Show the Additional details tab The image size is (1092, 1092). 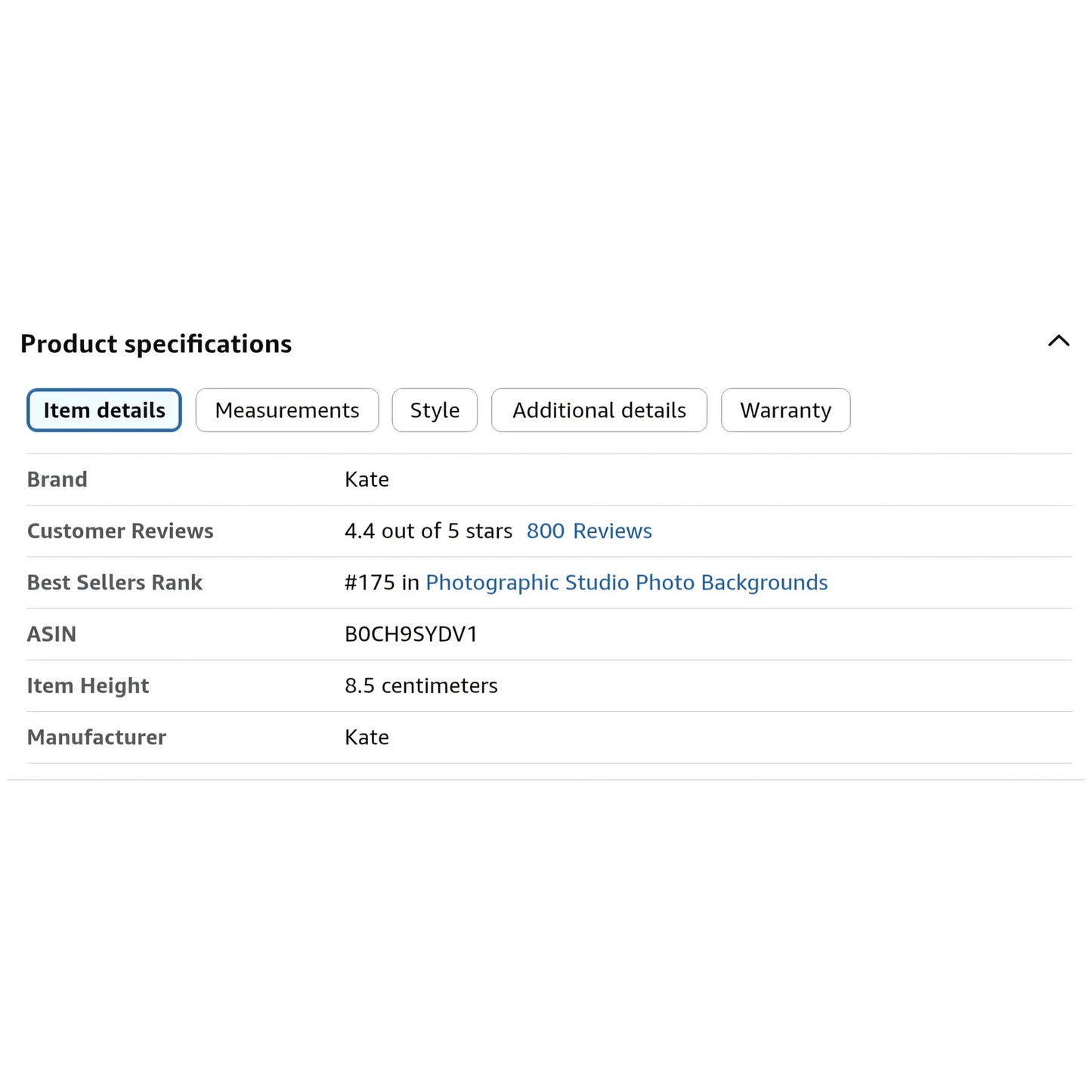point(599,410)
